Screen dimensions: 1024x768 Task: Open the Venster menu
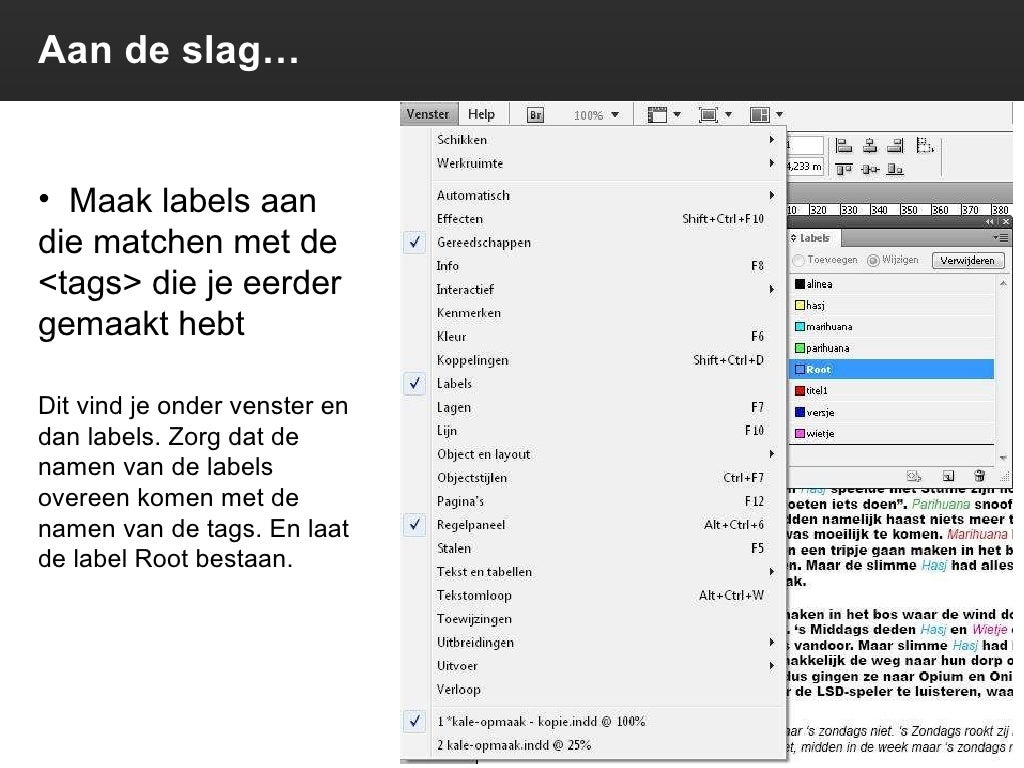428,114
